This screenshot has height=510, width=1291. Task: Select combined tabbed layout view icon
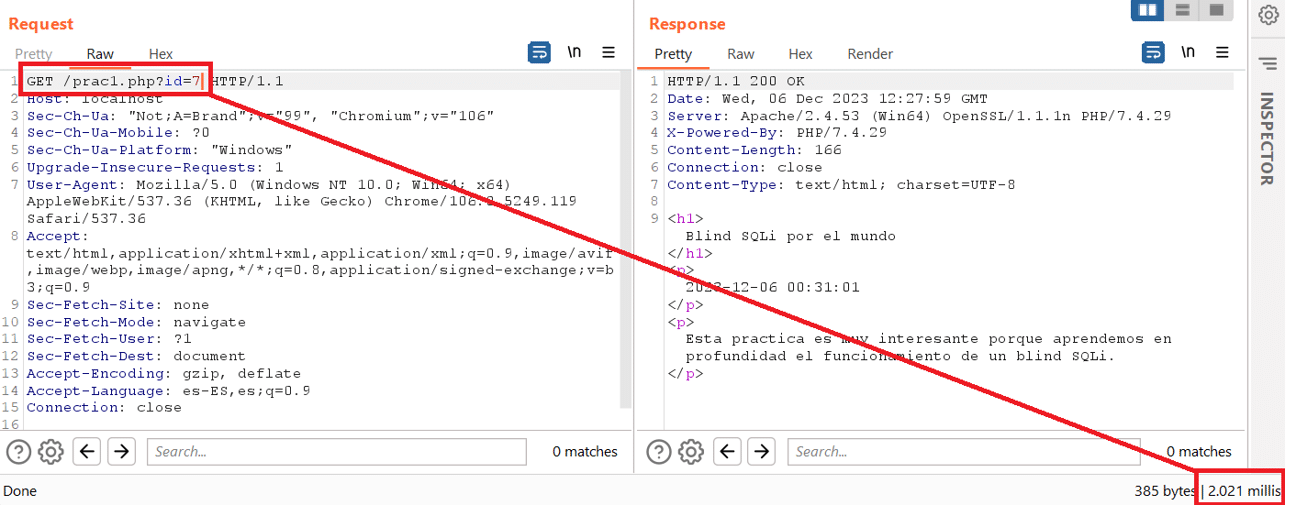pos(1216,10)
